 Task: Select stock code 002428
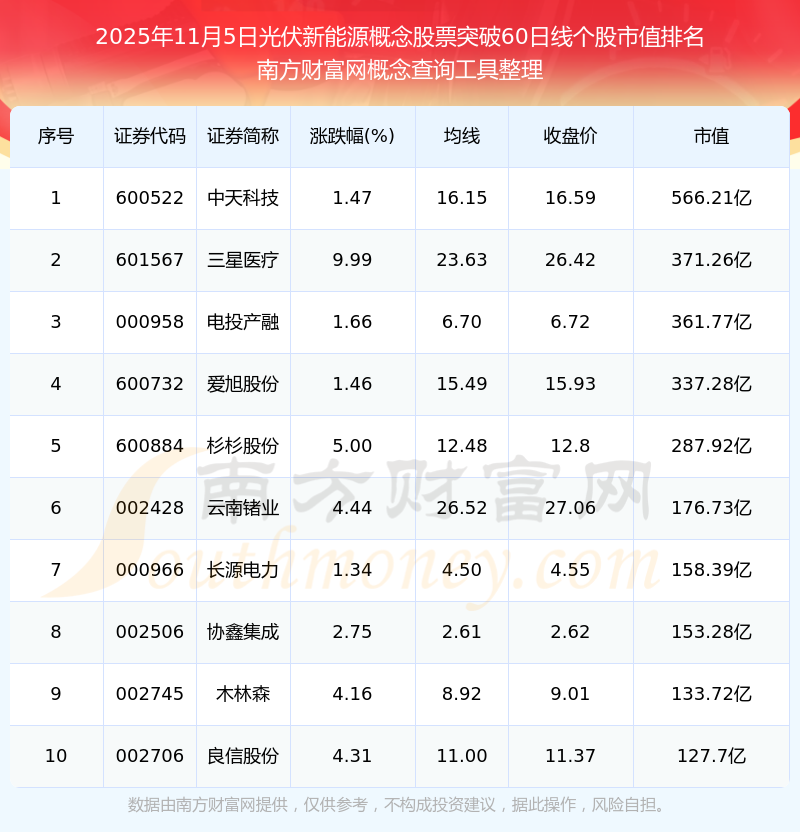coord(150,508)
